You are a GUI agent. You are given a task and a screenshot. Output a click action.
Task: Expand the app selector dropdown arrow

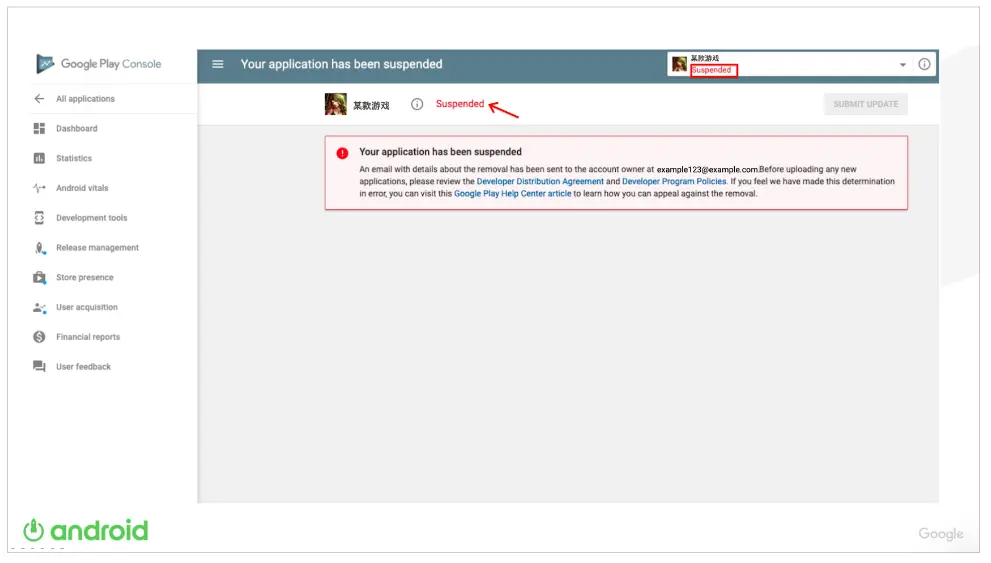click(903, 64)
